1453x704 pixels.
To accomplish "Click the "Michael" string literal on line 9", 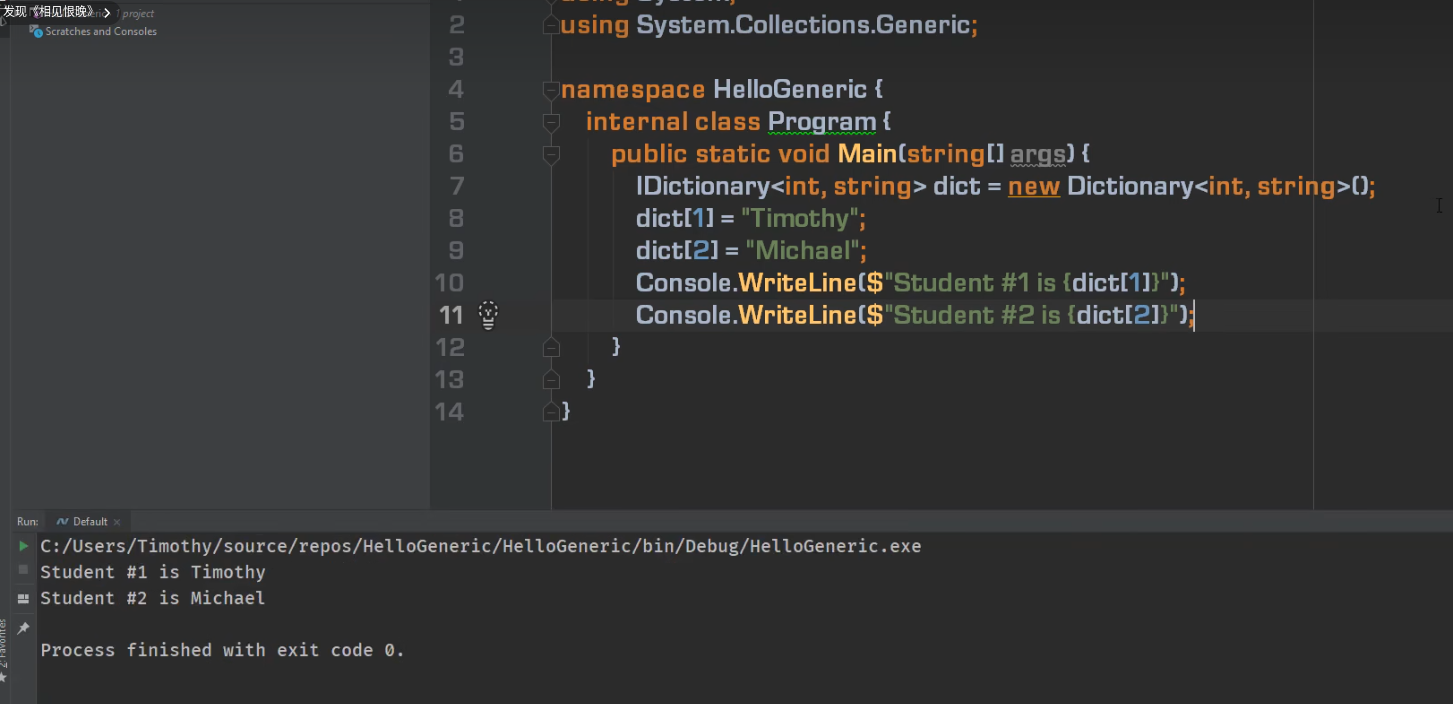I will (803, 250).
